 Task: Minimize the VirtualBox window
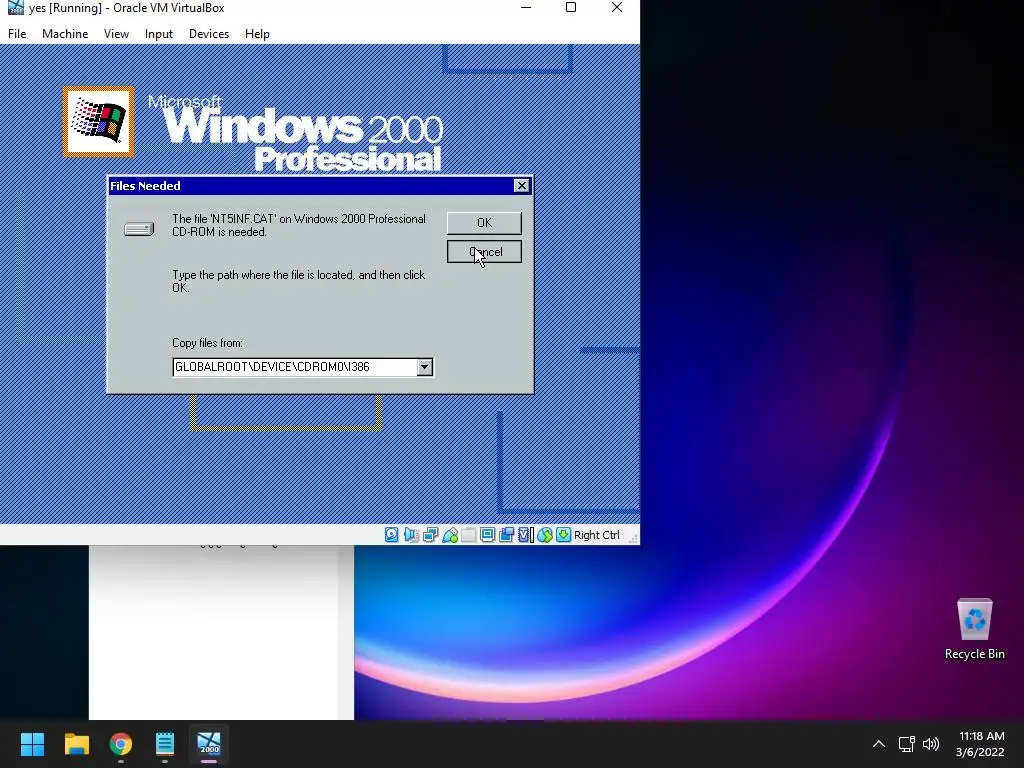pos(526,8)
